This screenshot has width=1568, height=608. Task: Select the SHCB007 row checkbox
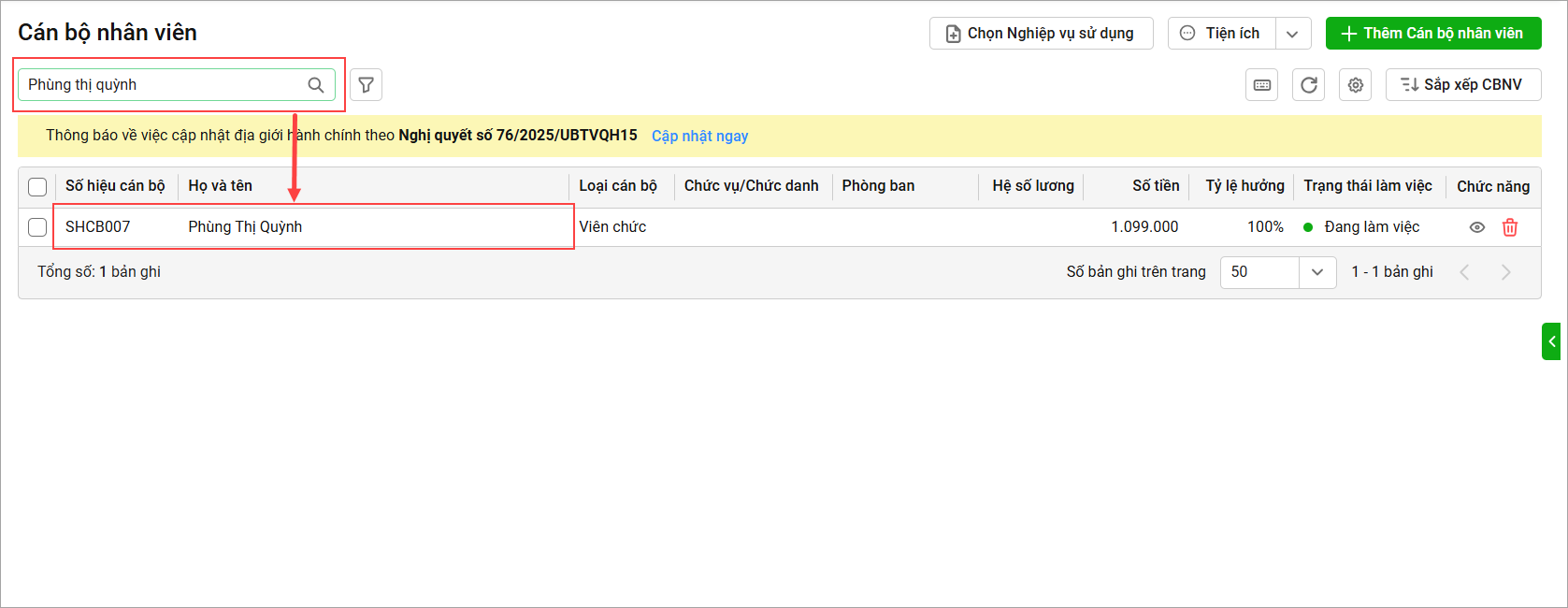click(x=37, y=227)
